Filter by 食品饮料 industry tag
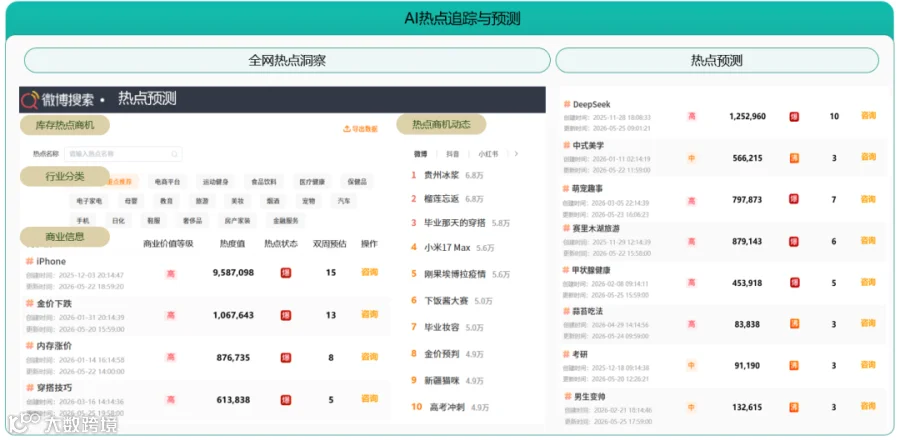 point(263,181)
